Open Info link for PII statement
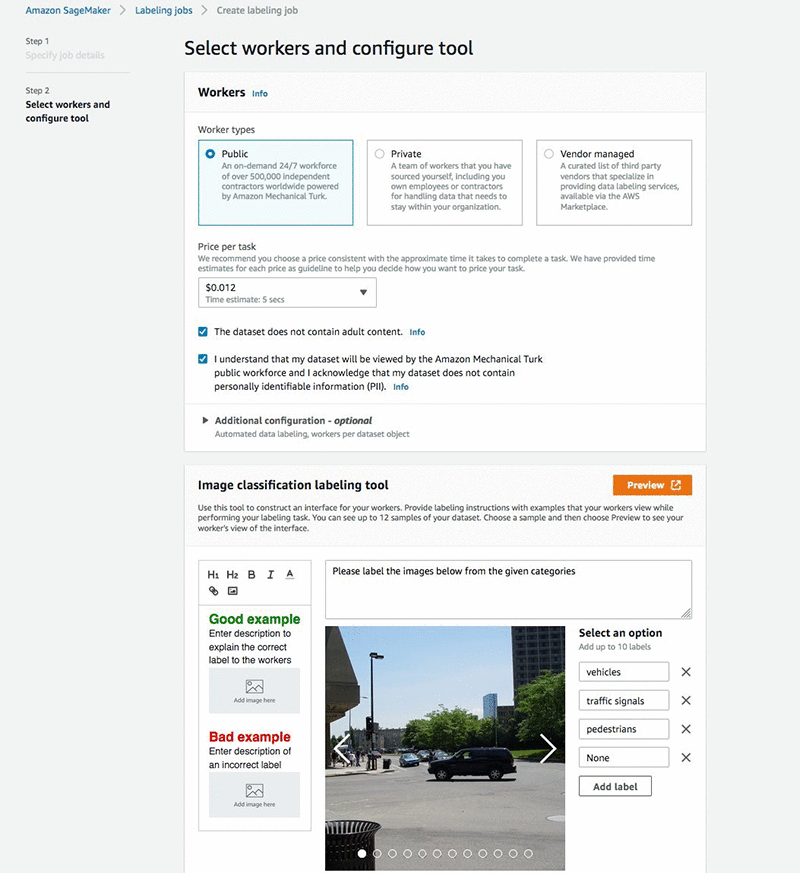Screen dimensions: 800x873 point(401,387)
